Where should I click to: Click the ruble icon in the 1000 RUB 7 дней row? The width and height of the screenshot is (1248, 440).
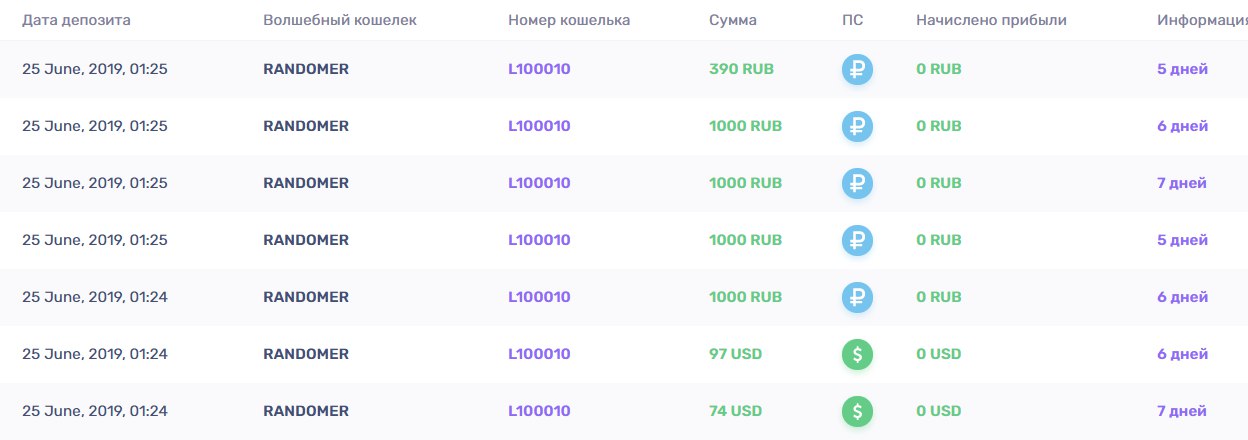click(x=857, y=183)
